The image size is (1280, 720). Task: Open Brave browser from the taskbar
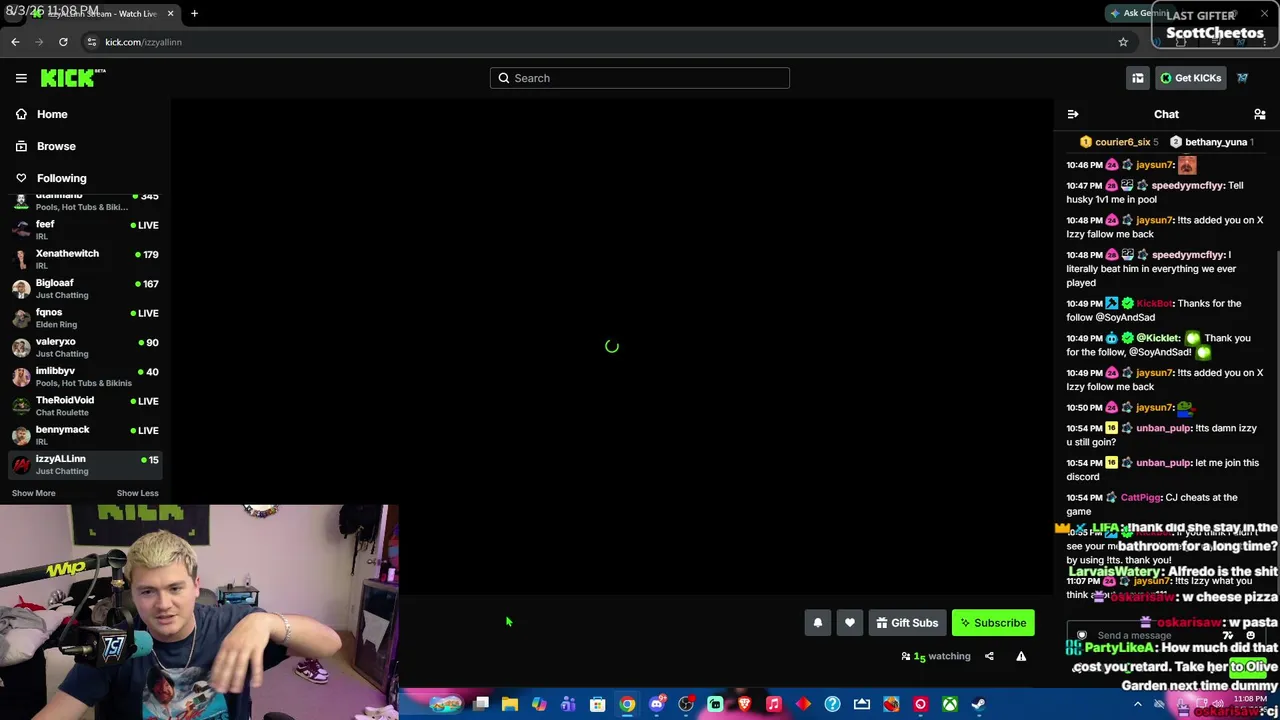[744, 704]
